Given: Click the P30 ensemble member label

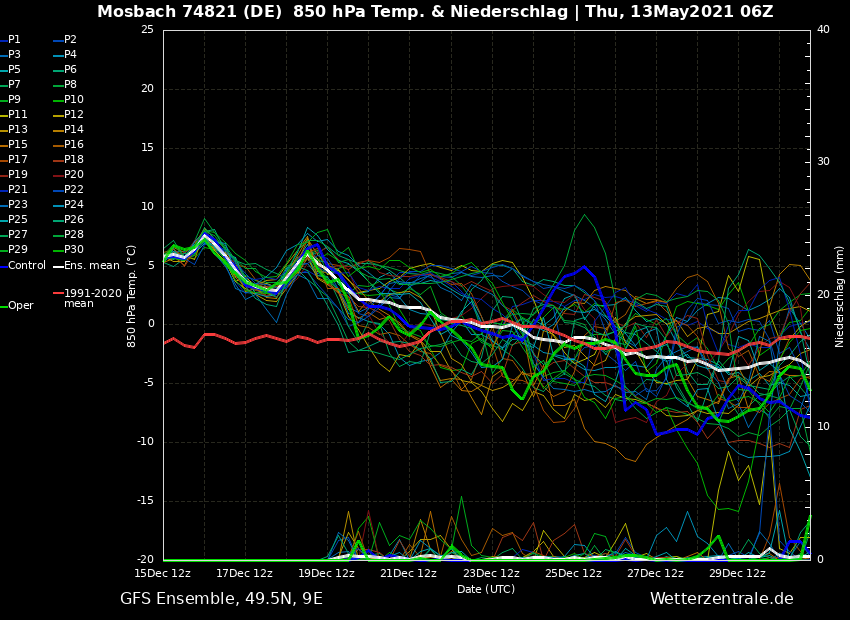Looking at the screenshot, I should (x=74, y=250).
